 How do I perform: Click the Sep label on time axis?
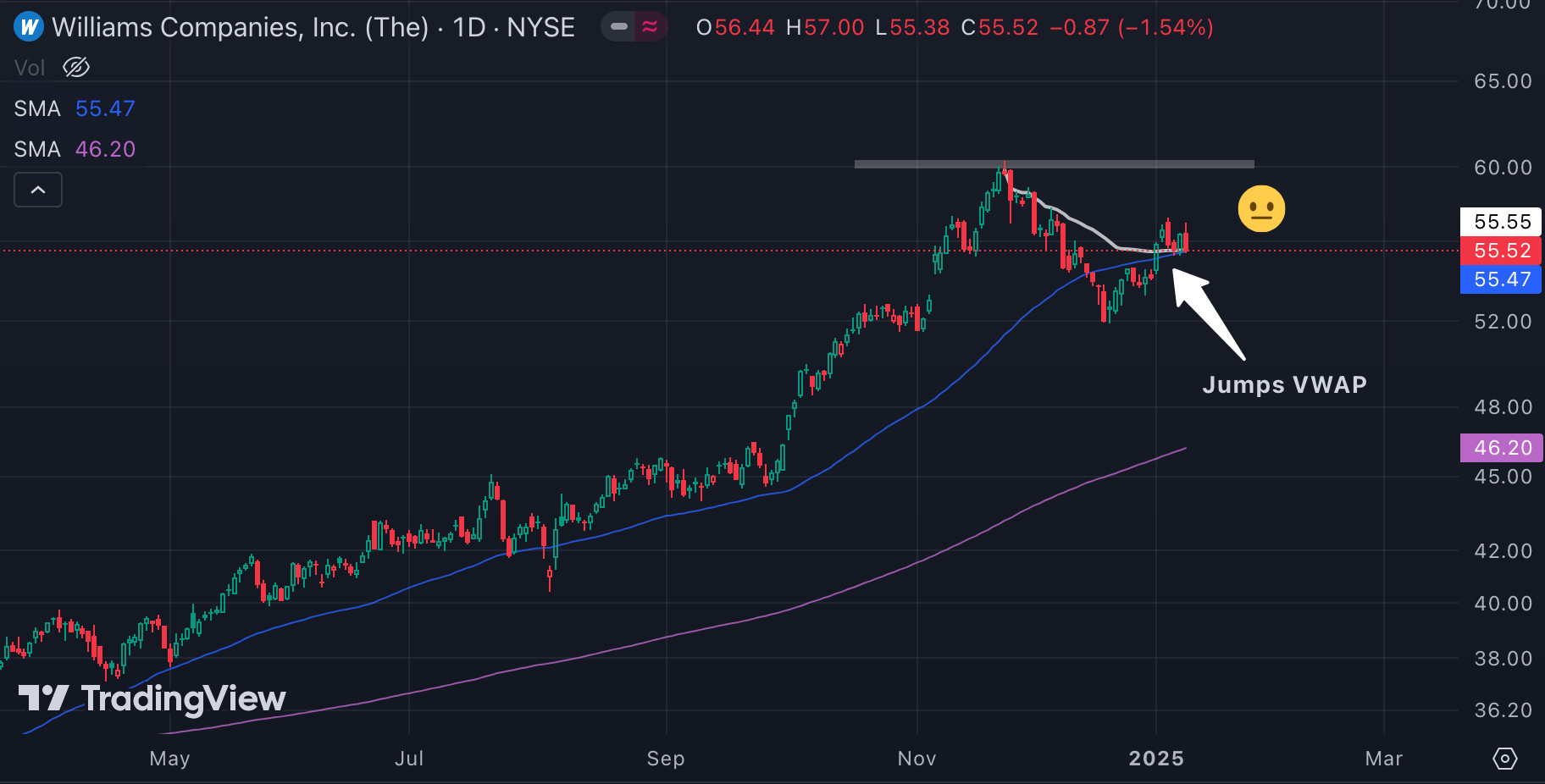click(666, 759)
